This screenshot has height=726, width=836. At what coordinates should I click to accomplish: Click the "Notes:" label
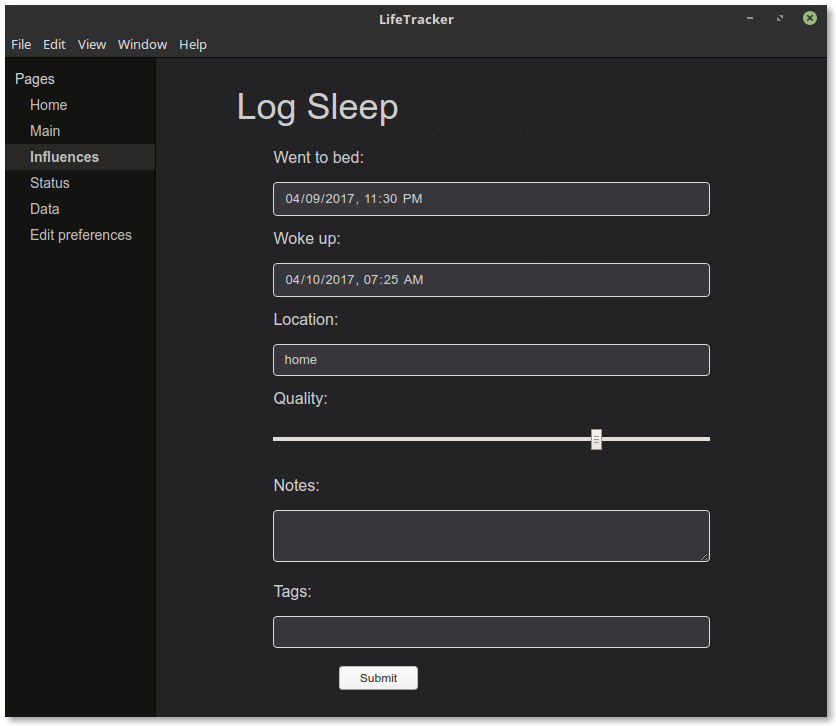[296, 486]
